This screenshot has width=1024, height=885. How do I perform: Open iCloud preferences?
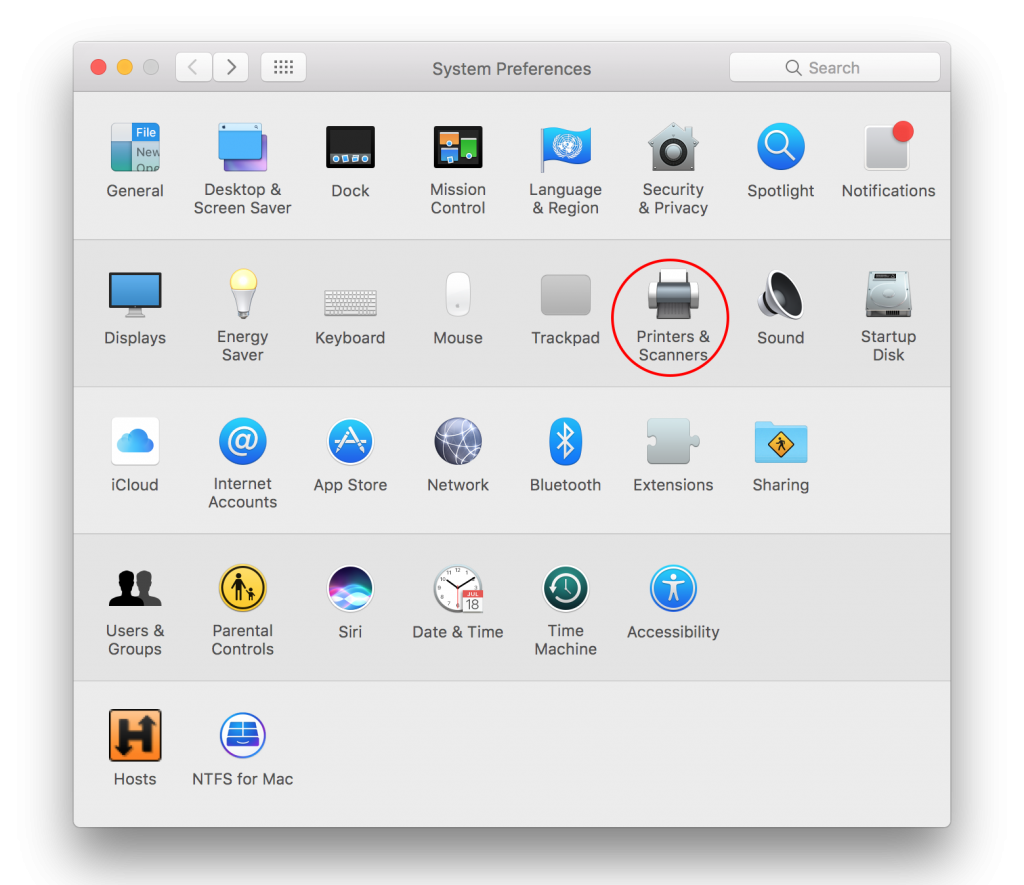(x=135, y=441)
